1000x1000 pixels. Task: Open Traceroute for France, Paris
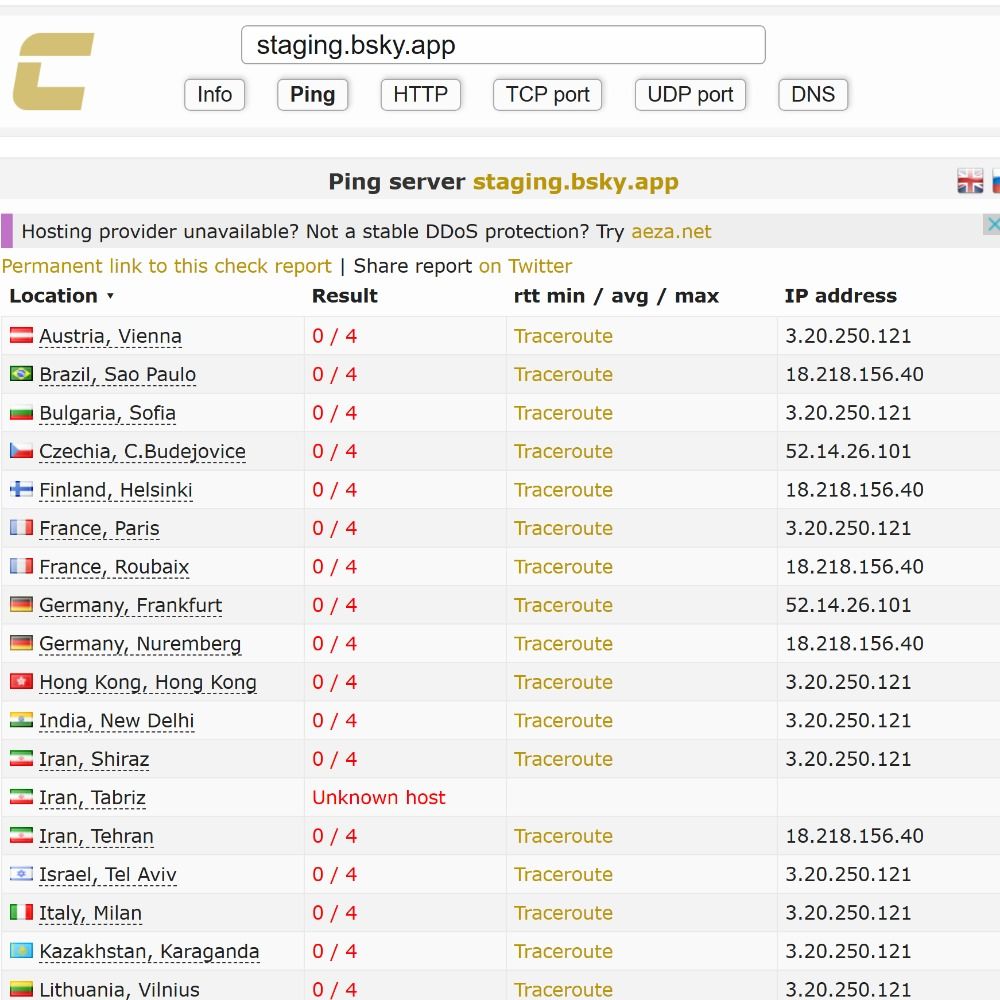(563, 528)
